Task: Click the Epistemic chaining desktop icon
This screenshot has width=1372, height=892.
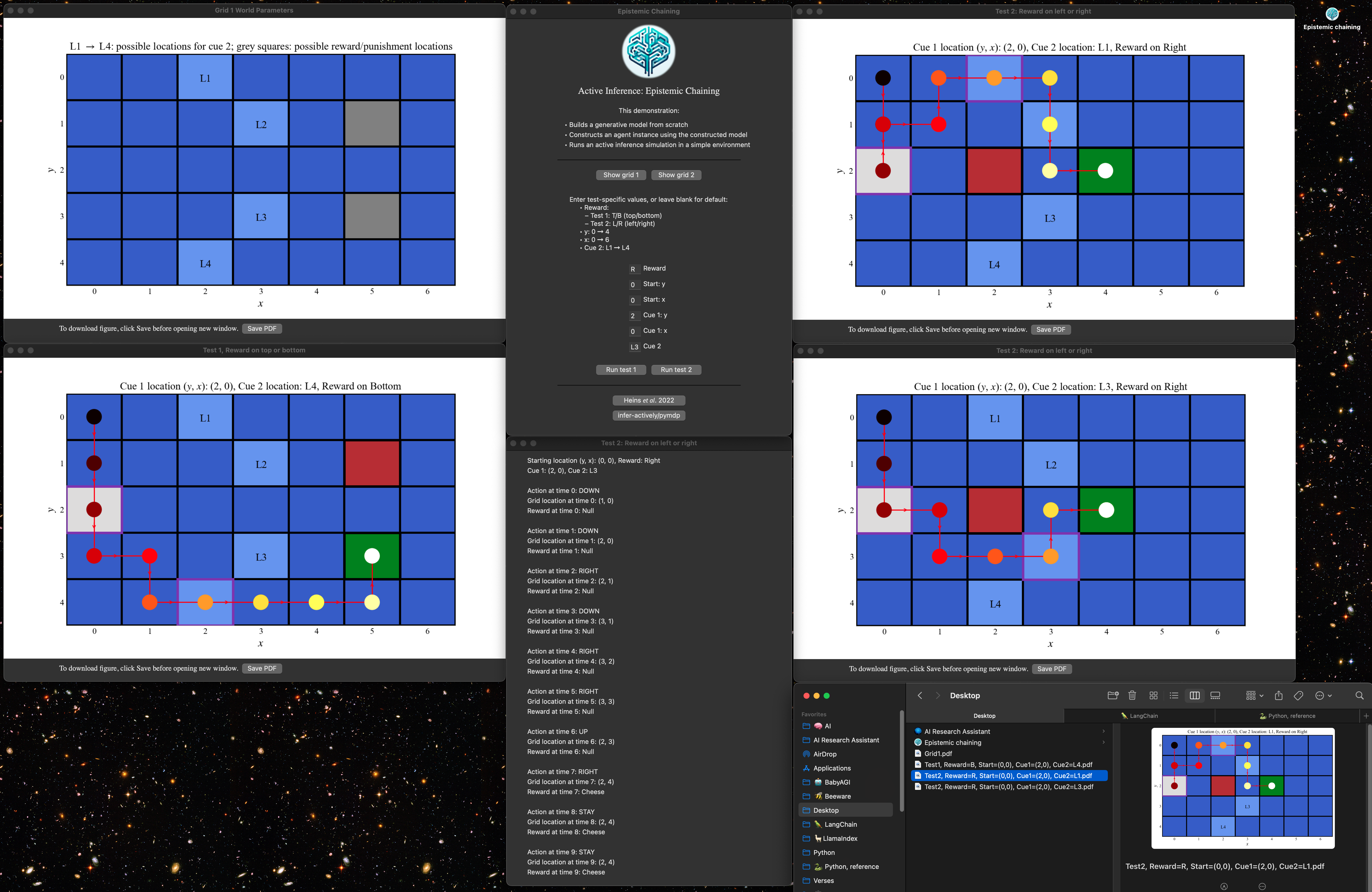Action: [1332, 18]
